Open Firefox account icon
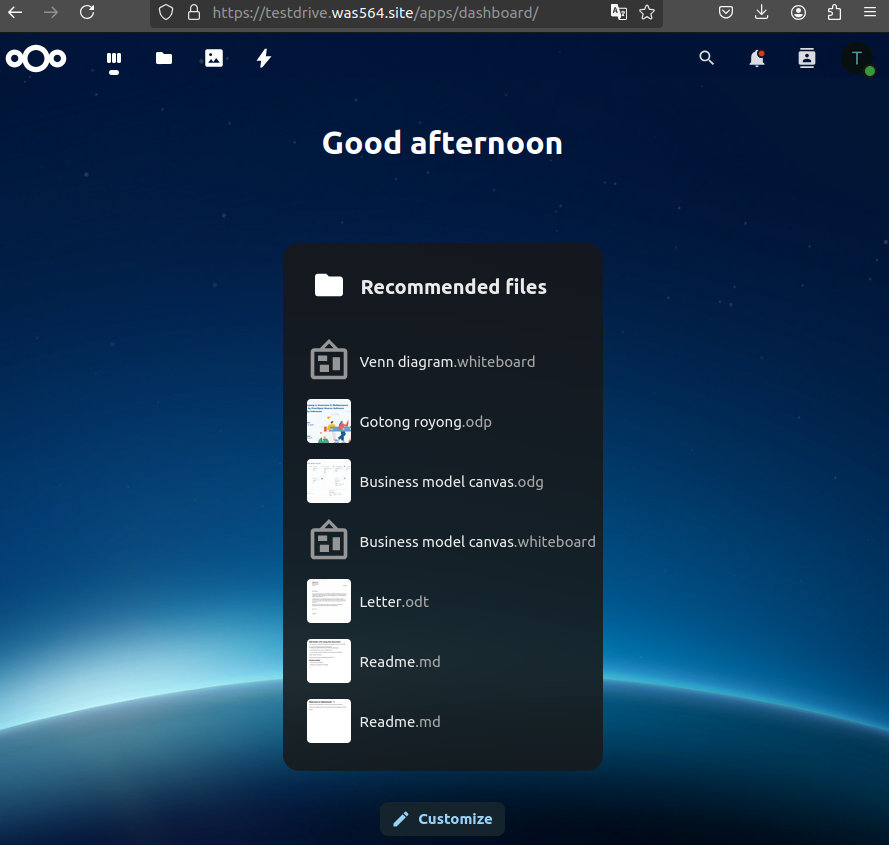This screenshot has width=889, height=845. click(x=798, y=12)
